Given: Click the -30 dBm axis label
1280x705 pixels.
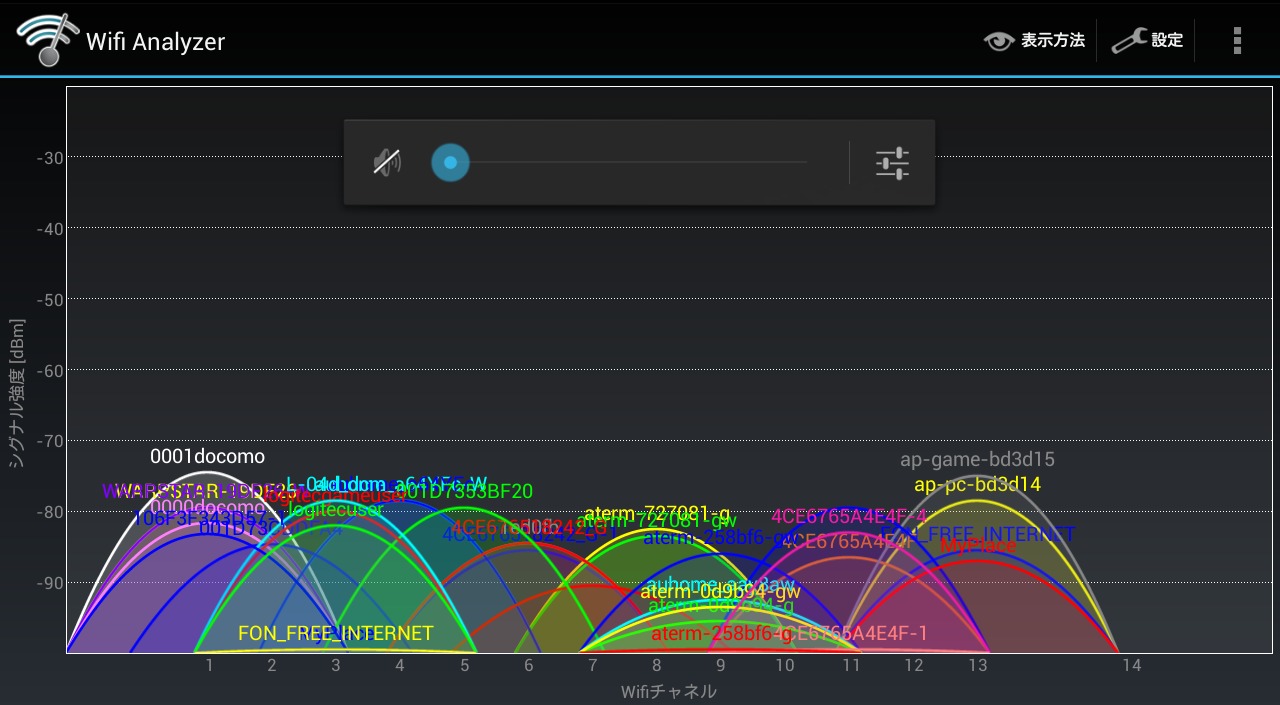Looking at the screenshot, I should [50, 157].
